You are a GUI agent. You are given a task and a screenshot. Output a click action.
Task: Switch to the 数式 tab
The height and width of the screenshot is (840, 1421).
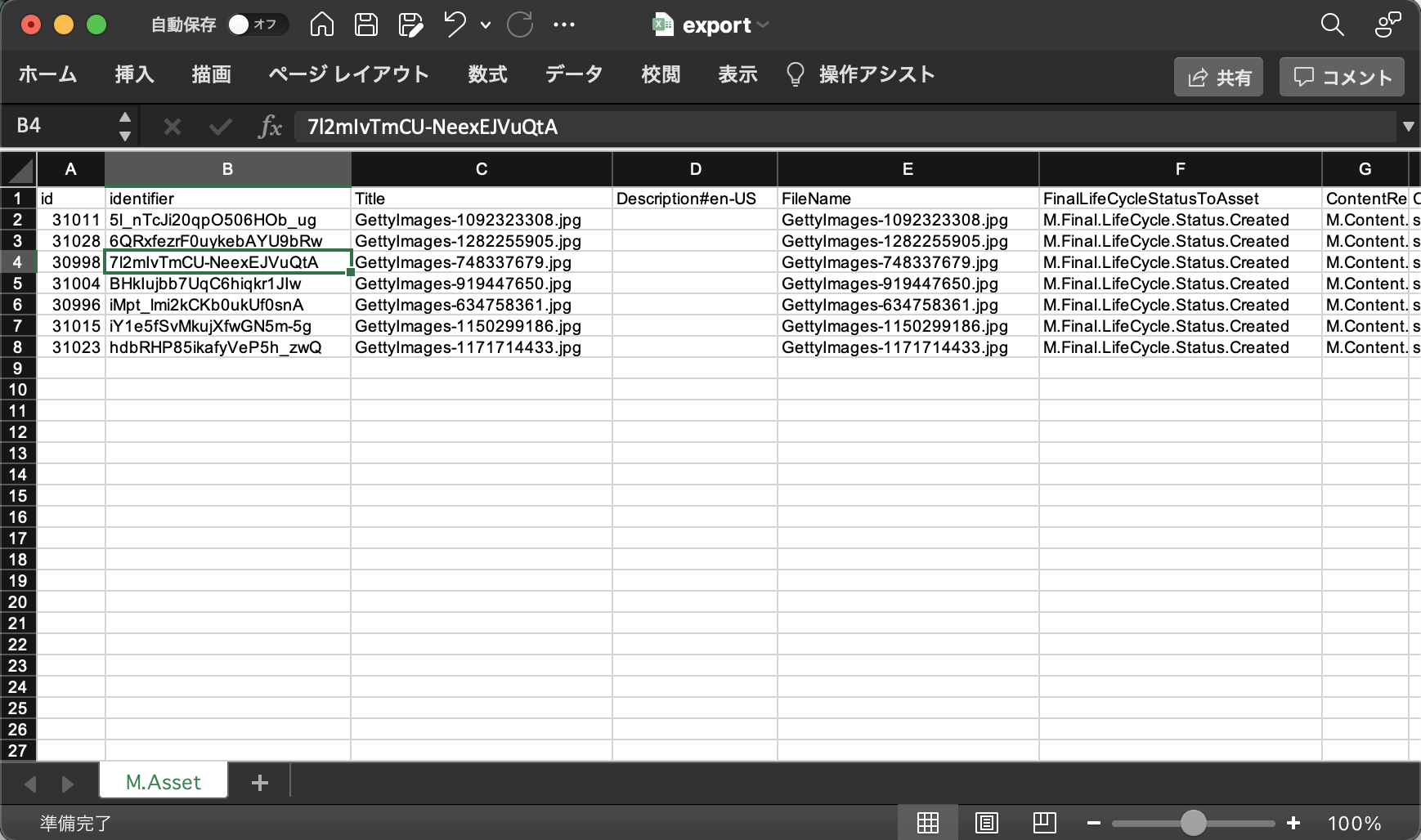pyautogui.click(x=487, y=74)
